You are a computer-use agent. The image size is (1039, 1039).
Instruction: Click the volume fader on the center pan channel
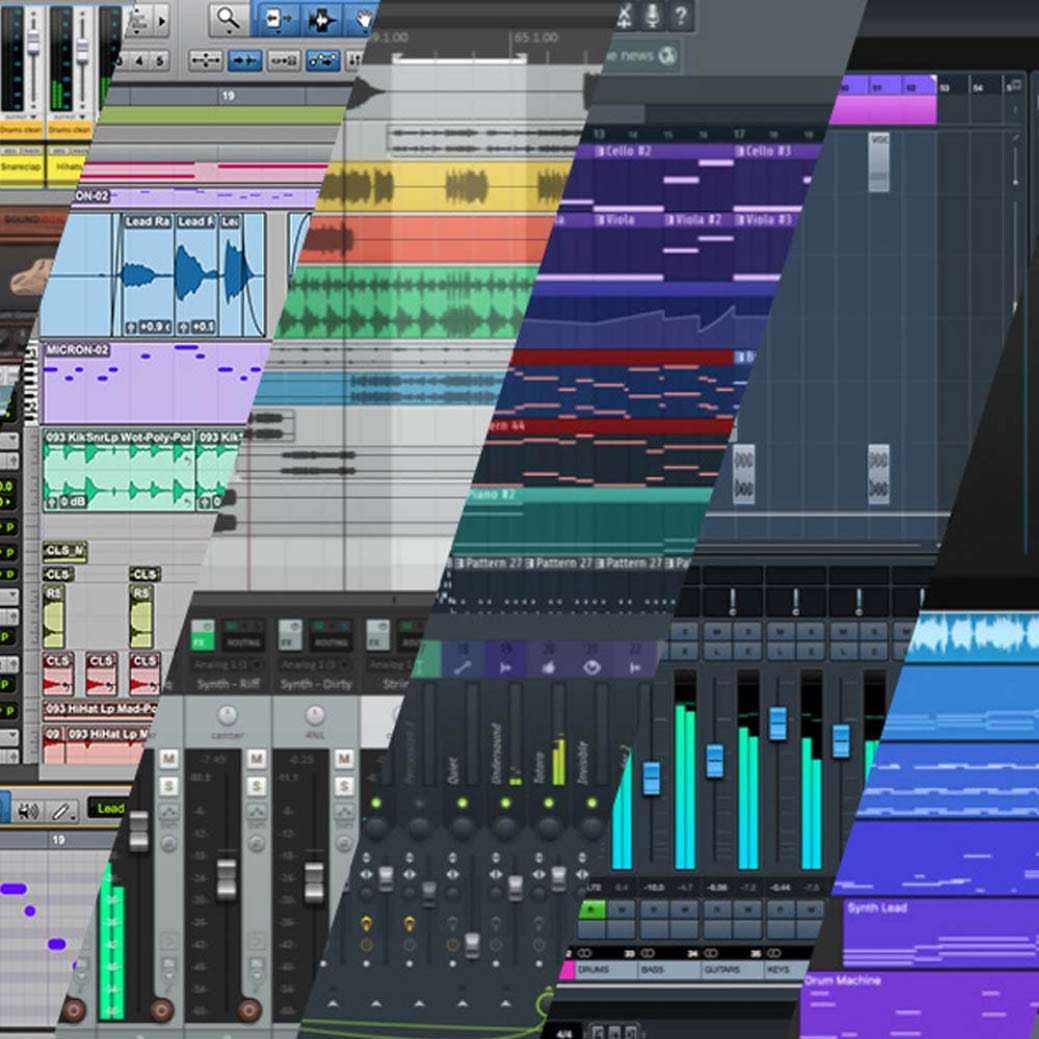[x=226, y=878]
